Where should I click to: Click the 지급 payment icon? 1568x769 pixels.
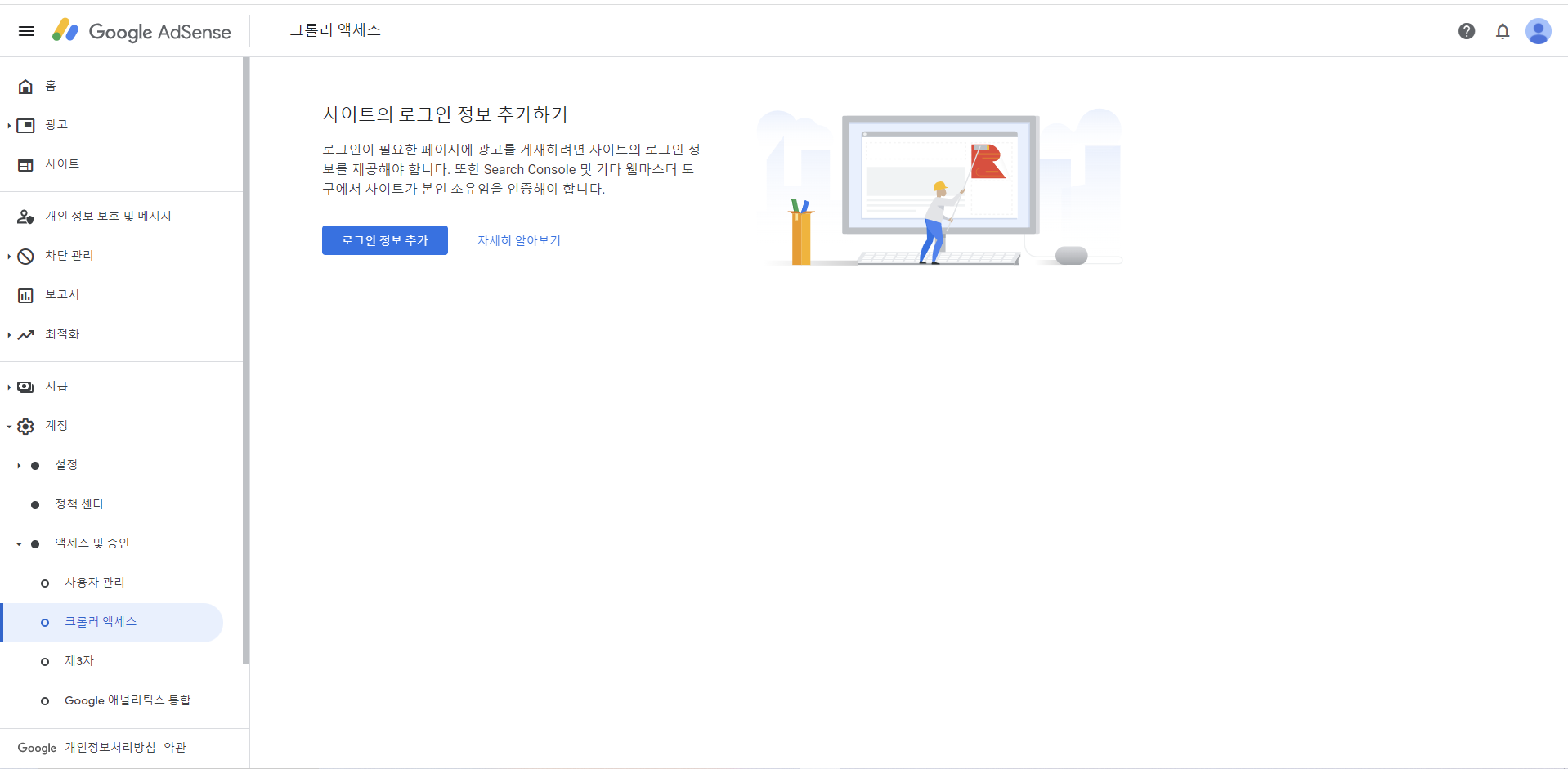tap(26, 387)
